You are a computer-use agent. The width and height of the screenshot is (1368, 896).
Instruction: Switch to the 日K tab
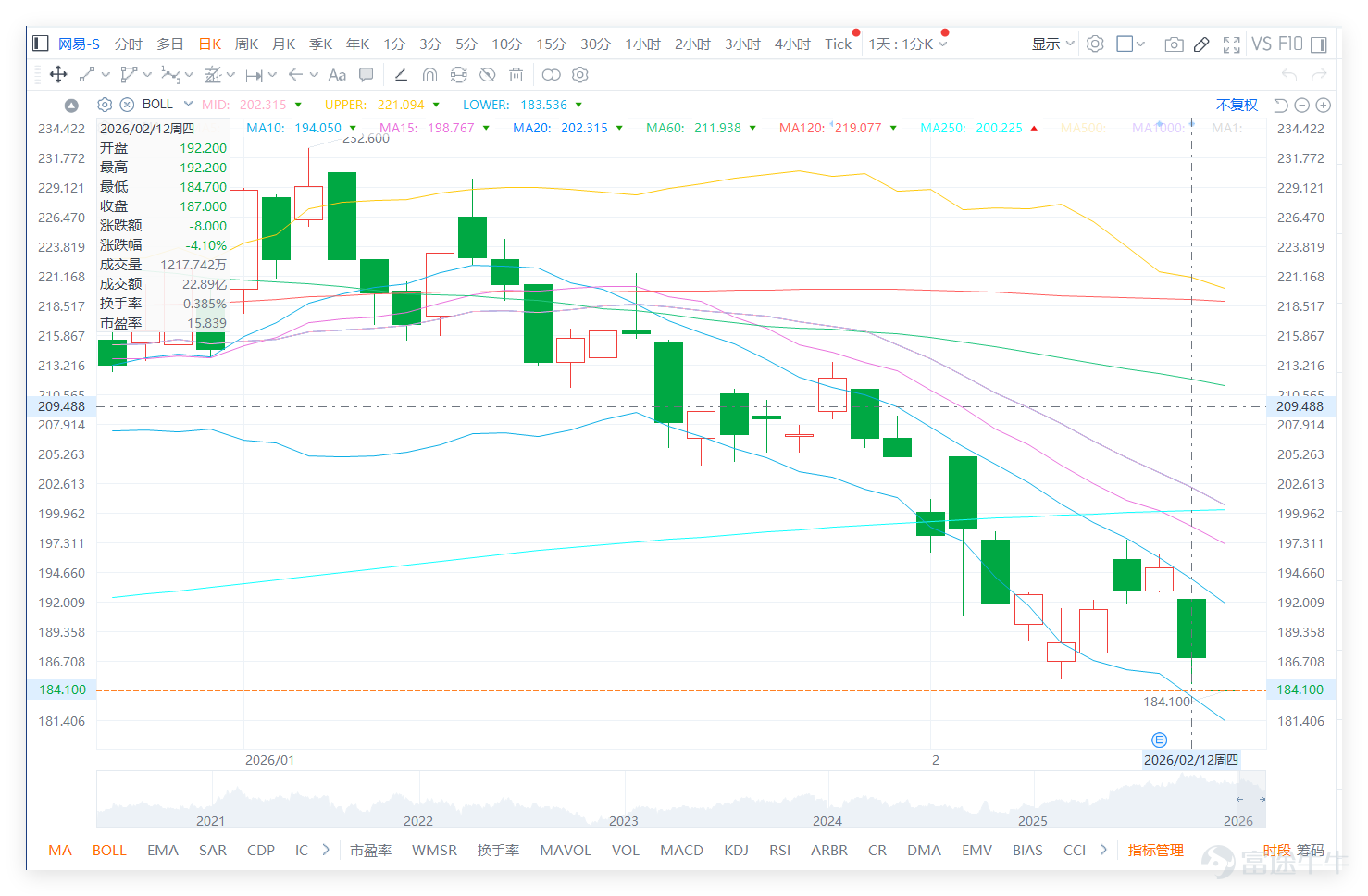pyautogui.click(x=210, y=44)
